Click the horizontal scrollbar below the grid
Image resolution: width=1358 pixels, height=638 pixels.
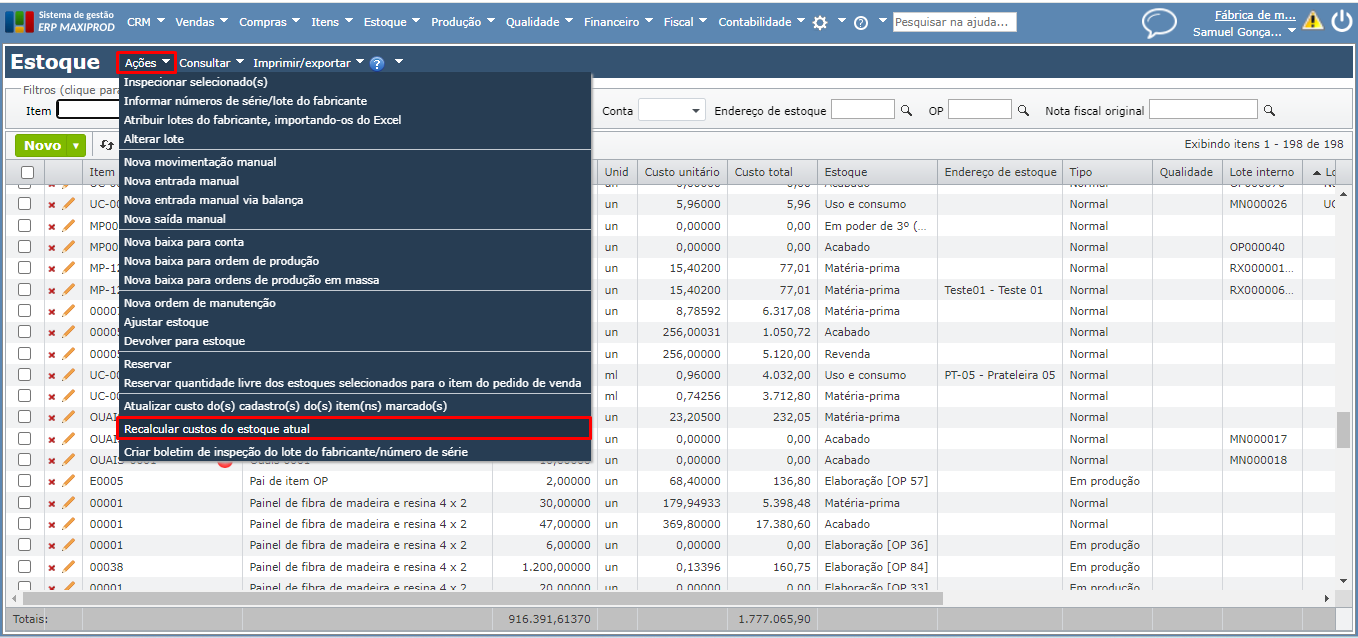pyautogui.click(x=480, y=598)
